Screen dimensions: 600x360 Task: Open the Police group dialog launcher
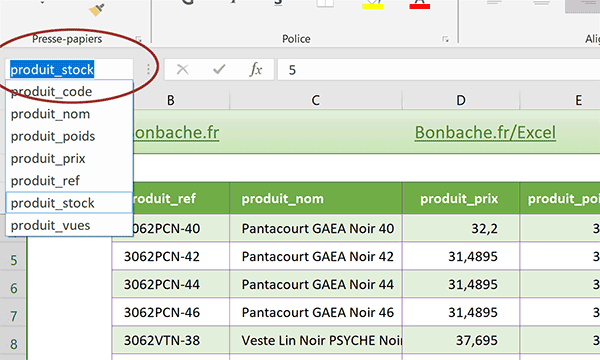[445, 39]
